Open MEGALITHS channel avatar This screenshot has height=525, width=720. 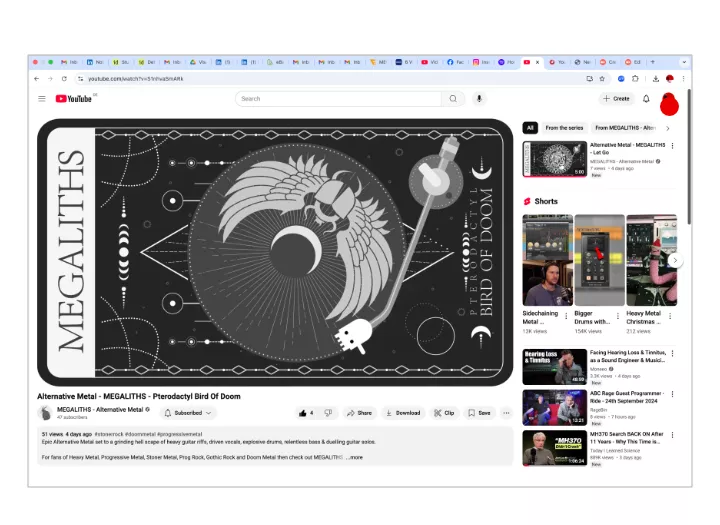45,413
